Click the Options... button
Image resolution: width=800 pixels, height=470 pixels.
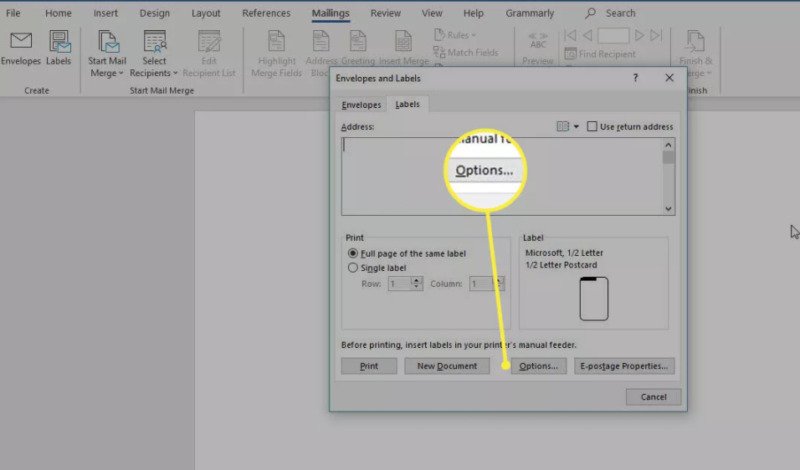(x=538, y=366)
